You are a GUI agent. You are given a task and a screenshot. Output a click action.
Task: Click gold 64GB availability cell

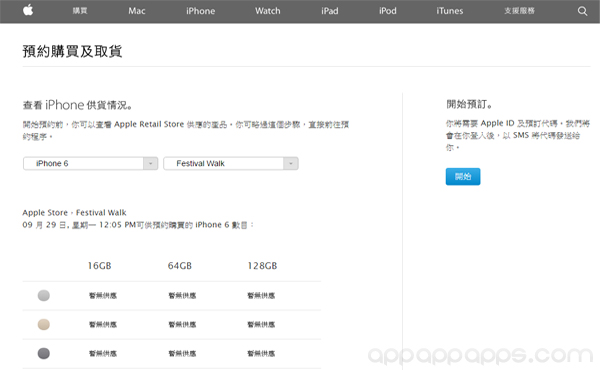click(182, 324)
